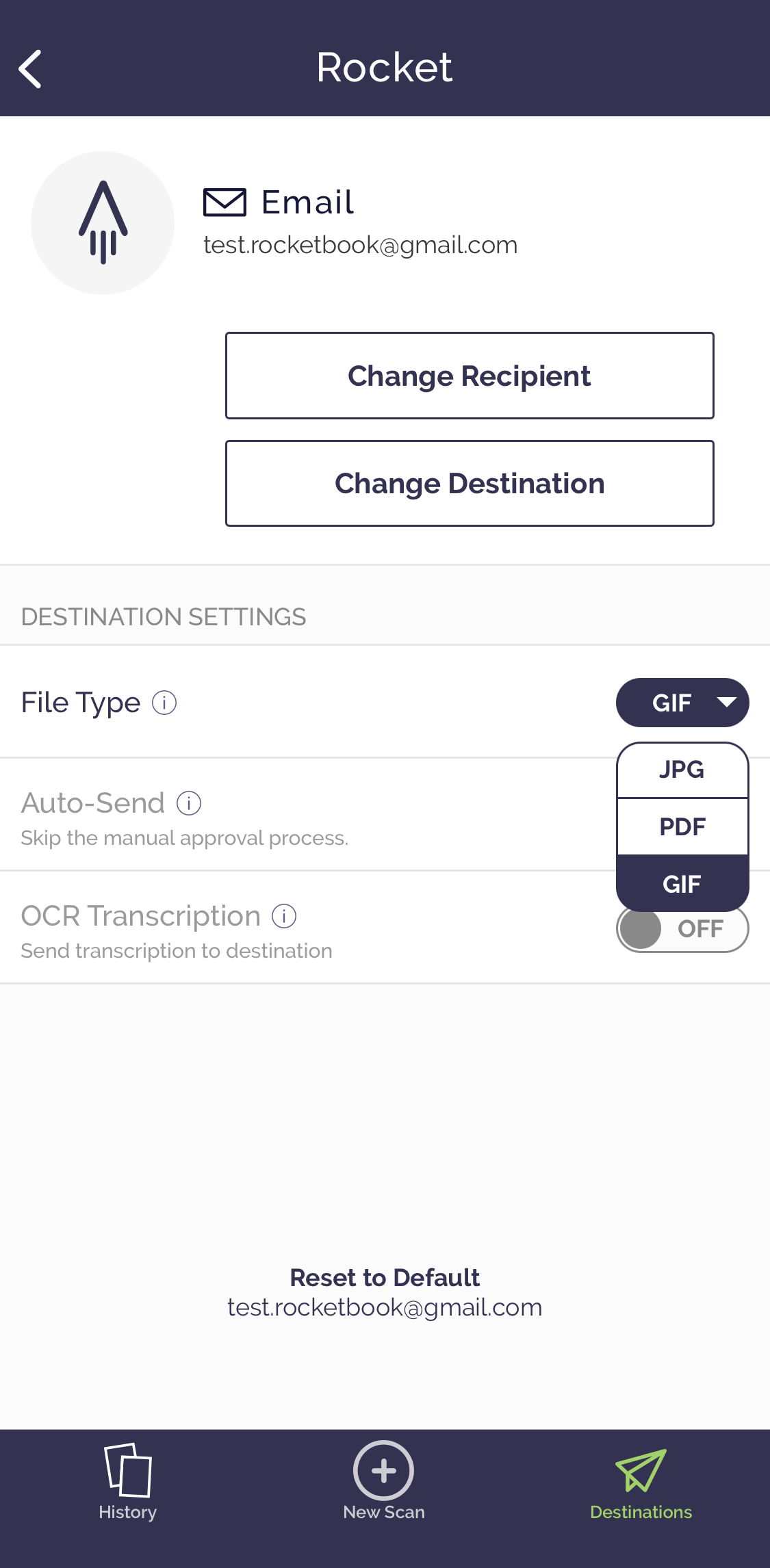
Task: Choose PDF file type option
Action: 682,826
